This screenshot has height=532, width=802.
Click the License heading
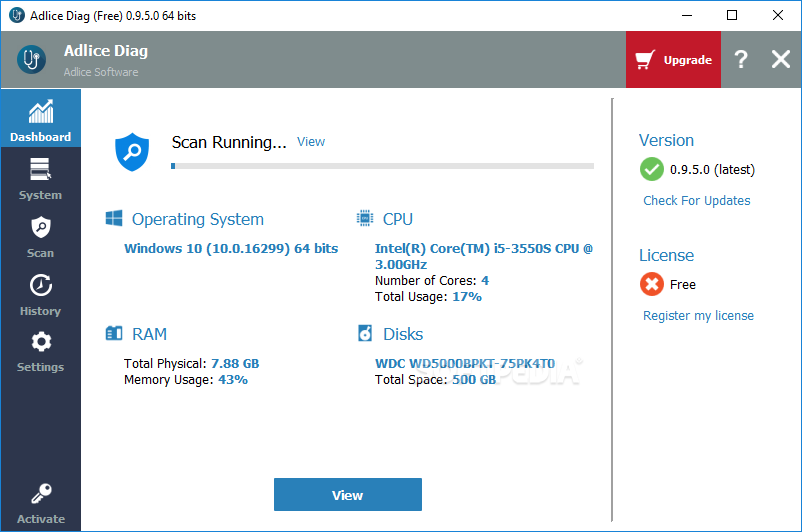click(666, 255)
